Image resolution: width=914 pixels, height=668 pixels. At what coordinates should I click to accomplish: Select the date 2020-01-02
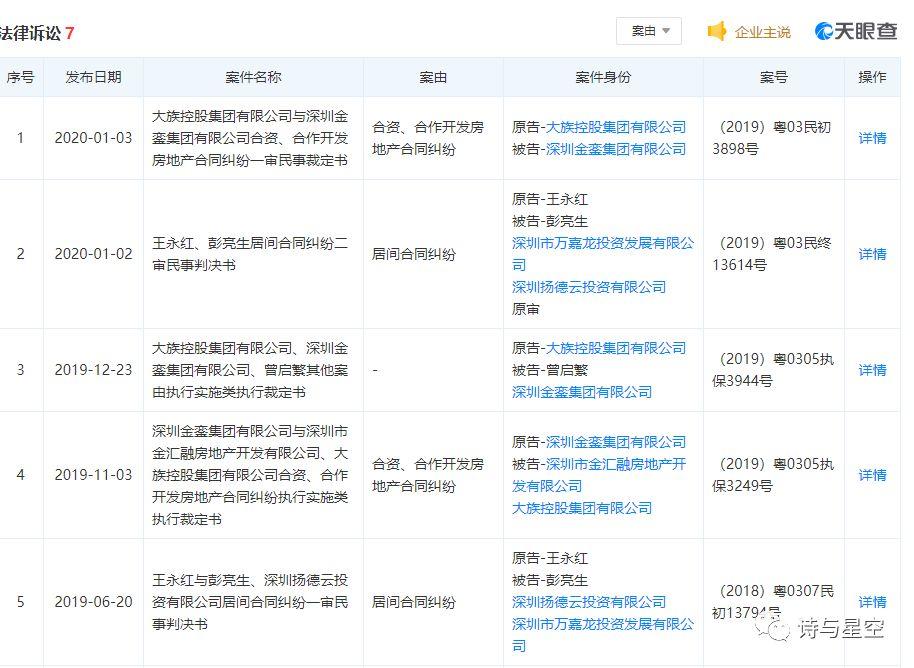point(93,254)
